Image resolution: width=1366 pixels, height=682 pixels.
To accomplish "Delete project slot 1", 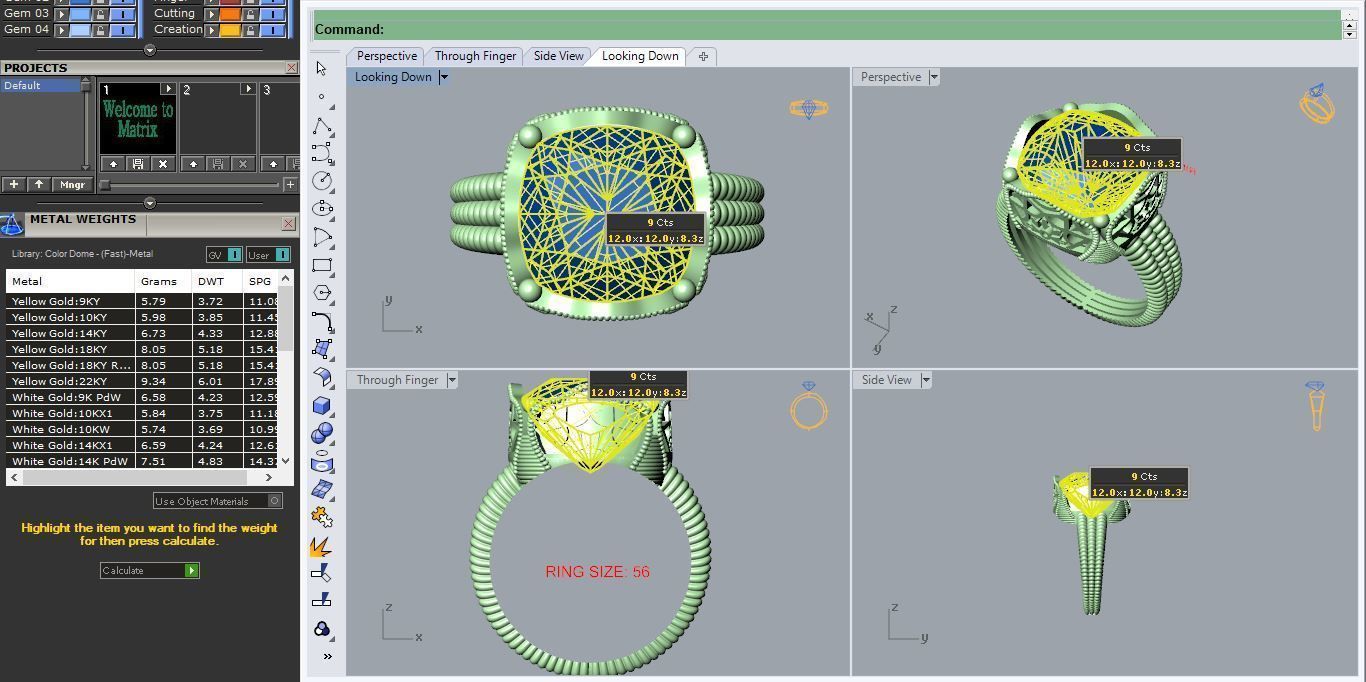I will pyautogui.click(x=163, y=164).
